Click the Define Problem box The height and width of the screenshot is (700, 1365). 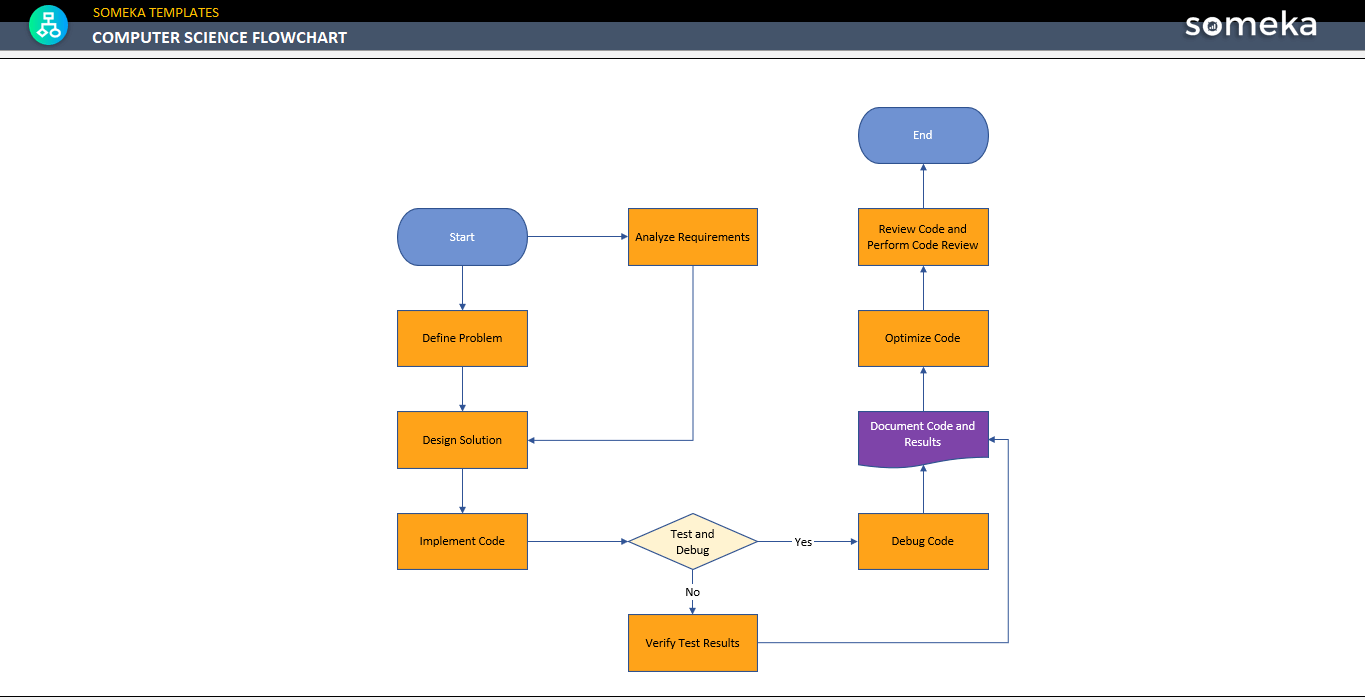coord(462,338)
